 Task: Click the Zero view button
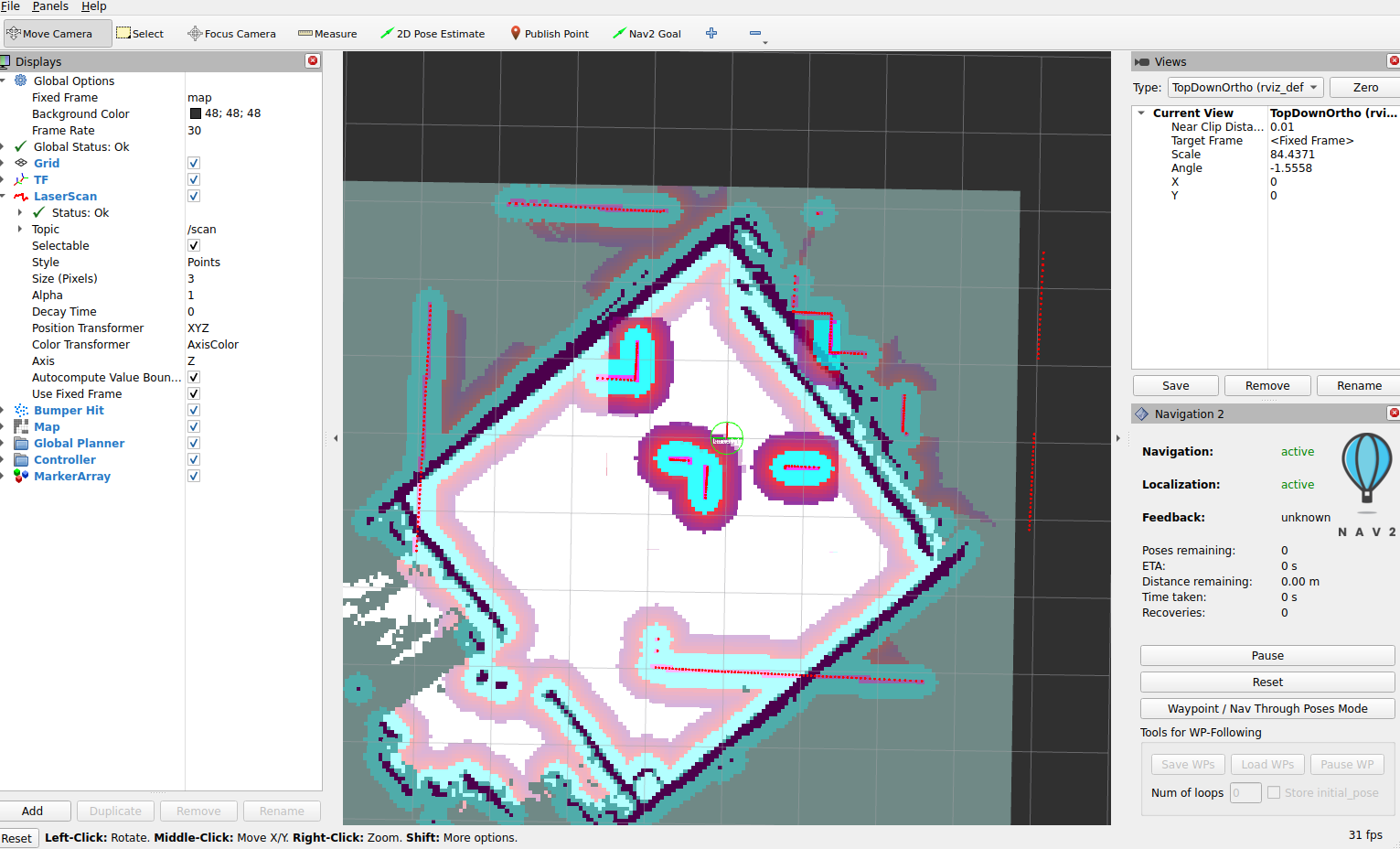tap(1365, 87)
